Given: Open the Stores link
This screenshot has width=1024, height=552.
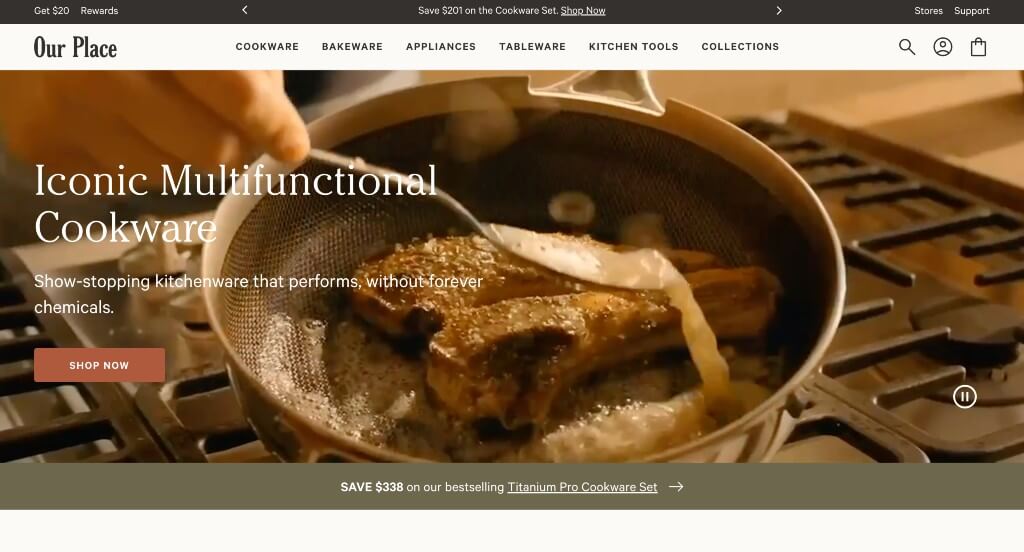Looking at the screenshot, I should tap(928, 10).
